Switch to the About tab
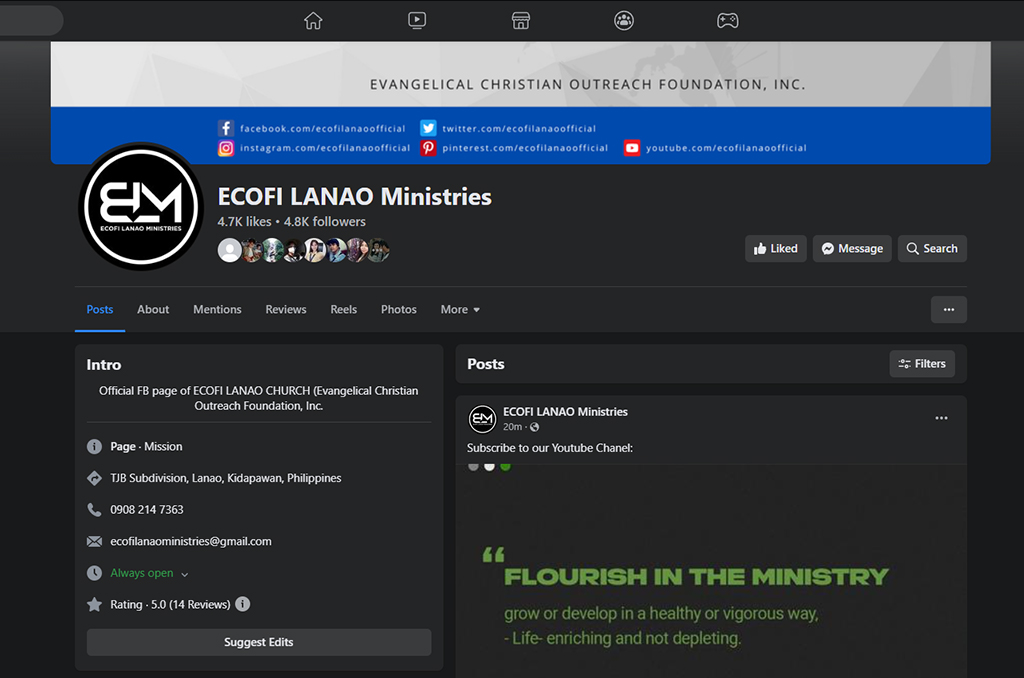The width and height of the screenshot is (1024, 678). click(x=153, y=310)
